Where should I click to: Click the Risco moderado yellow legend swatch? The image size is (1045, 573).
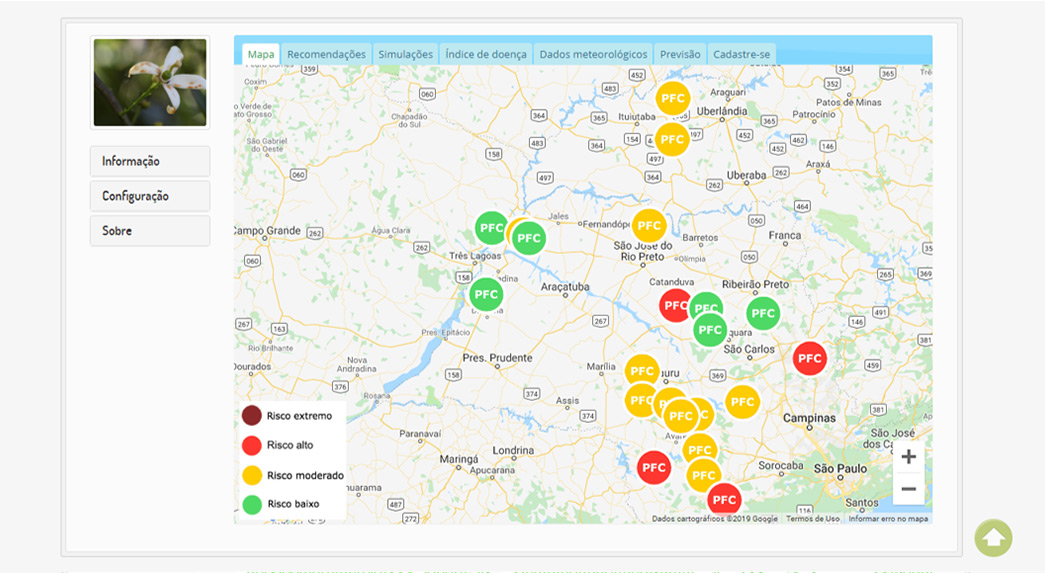(x=252, y=475)
